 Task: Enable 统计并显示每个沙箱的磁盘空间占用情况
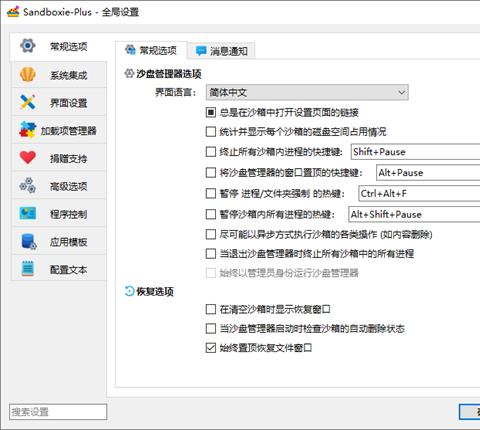[211, 132]
